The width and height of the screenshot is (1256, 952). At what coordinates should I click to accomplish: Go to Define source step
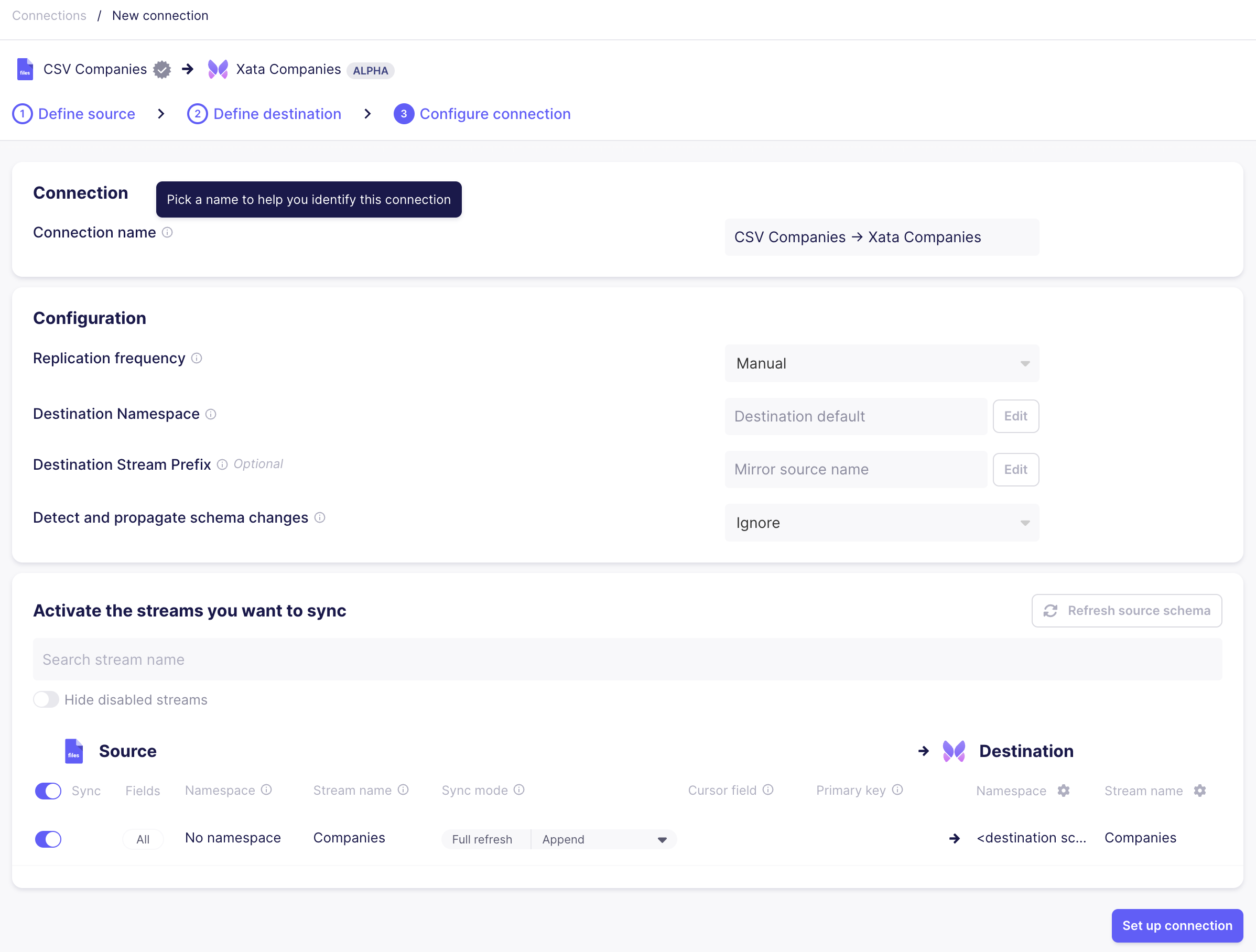pyautogui.click(x=74, y=114)
